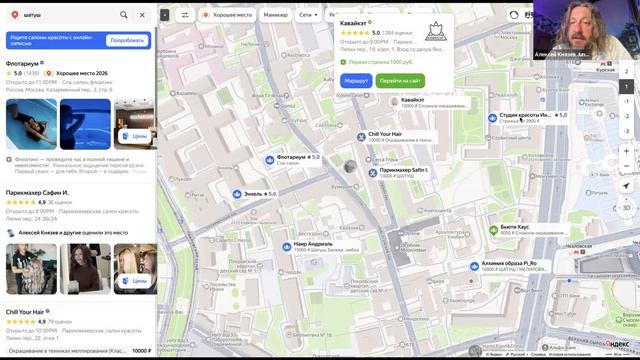
Task: Click the Кавайкэт logo in popup
Action: [436, 31]
